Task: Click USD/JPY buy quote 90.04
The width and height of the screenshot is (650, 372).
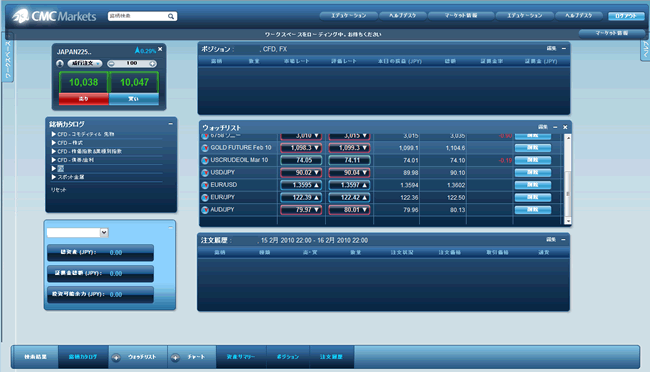Action: coord(349,173)
